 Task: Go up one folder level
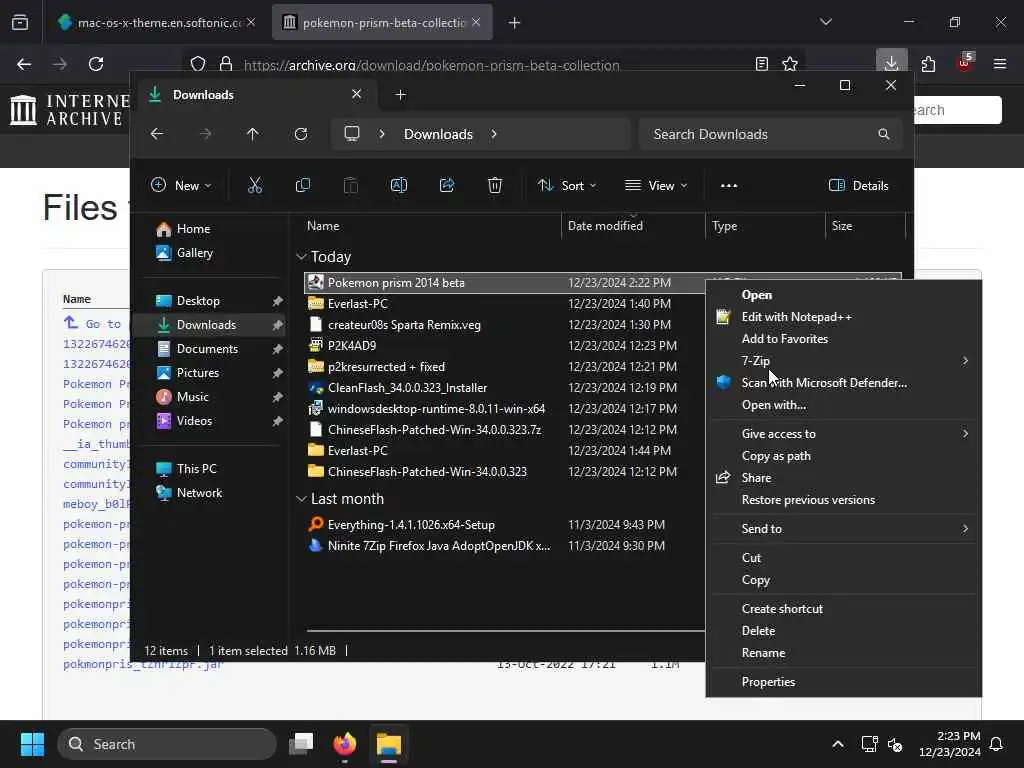point(253,134)
